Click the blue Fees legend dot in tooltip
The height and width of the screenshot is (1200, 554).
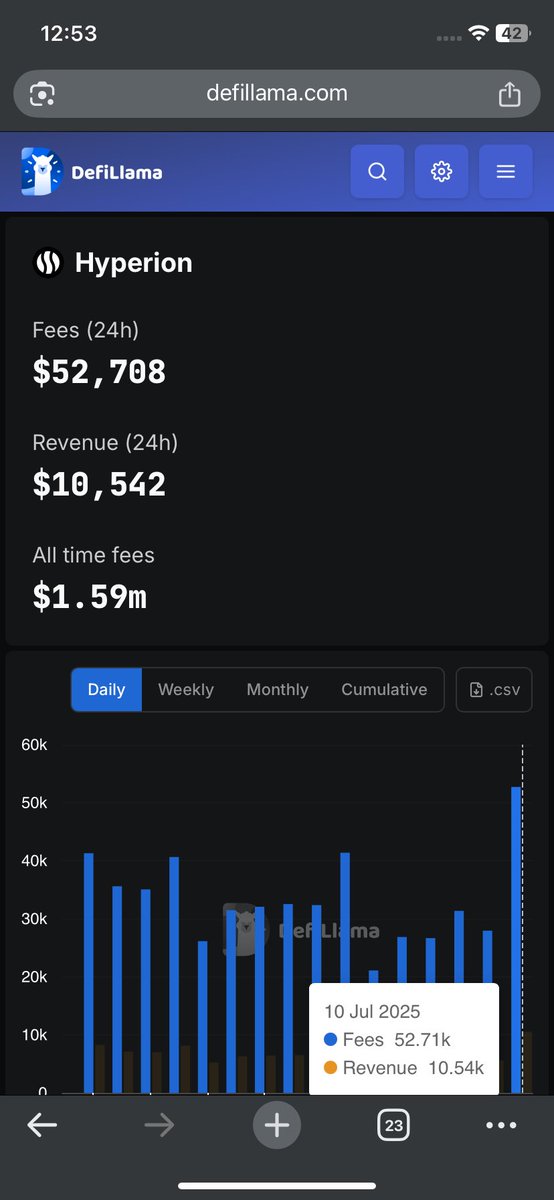pos(331,1040)
